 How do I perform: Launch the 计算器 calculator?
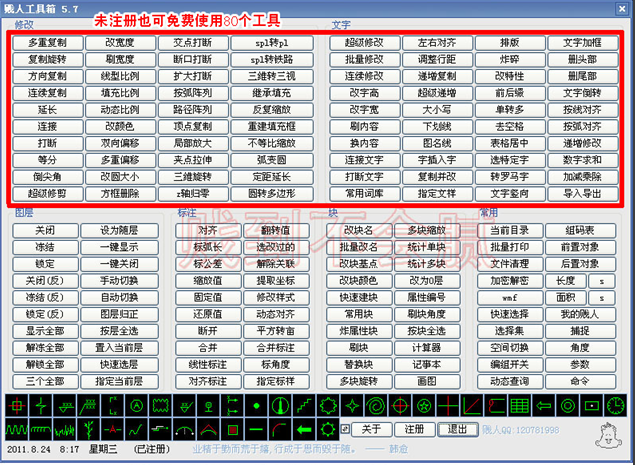point(427,348)
